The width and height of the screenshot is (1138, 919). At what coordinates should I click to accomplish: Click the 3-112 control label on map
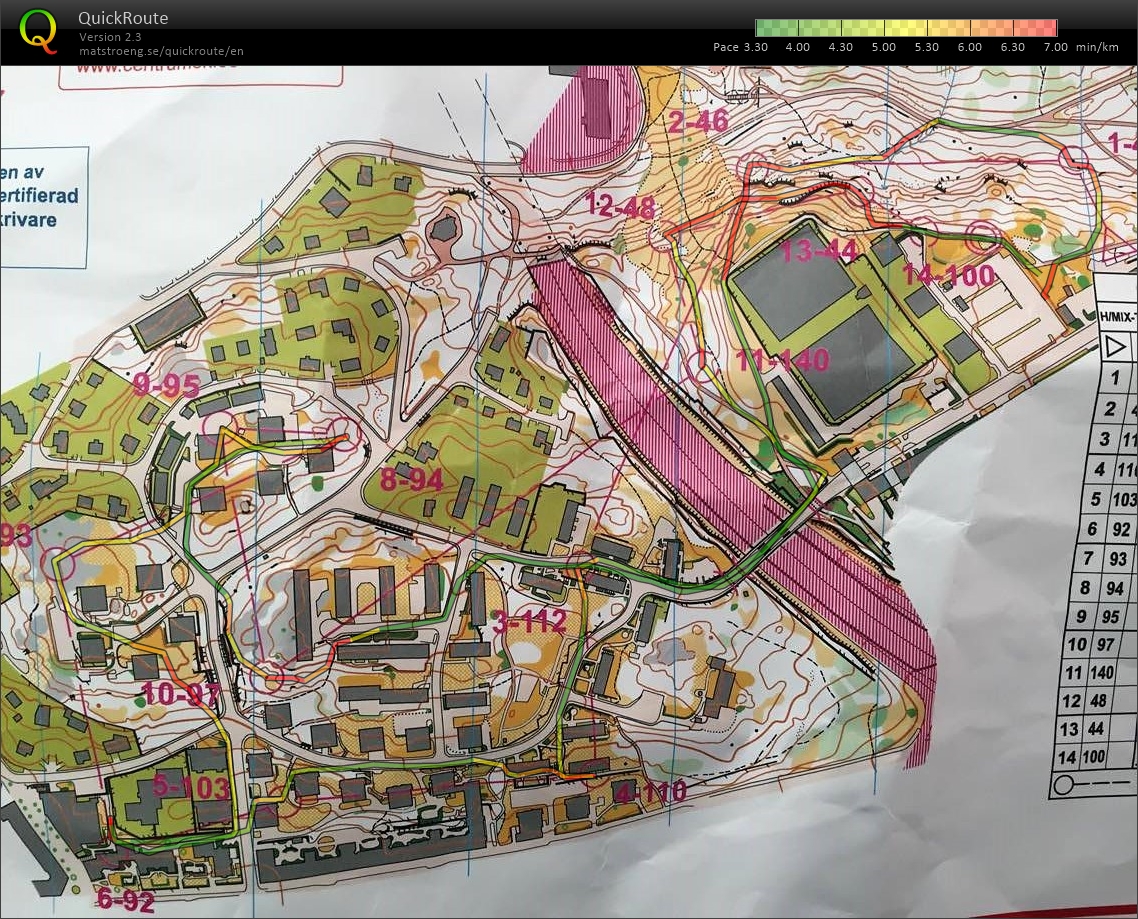pyautogui.click(x=529, y=621)
